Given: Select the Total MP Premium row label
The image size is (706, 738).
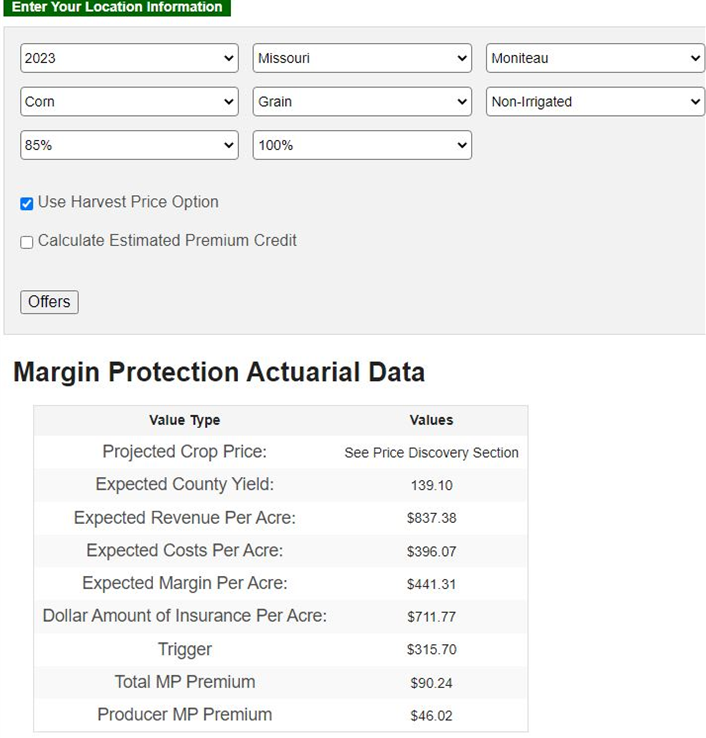Looking at the screenshot, I should 185,682.
